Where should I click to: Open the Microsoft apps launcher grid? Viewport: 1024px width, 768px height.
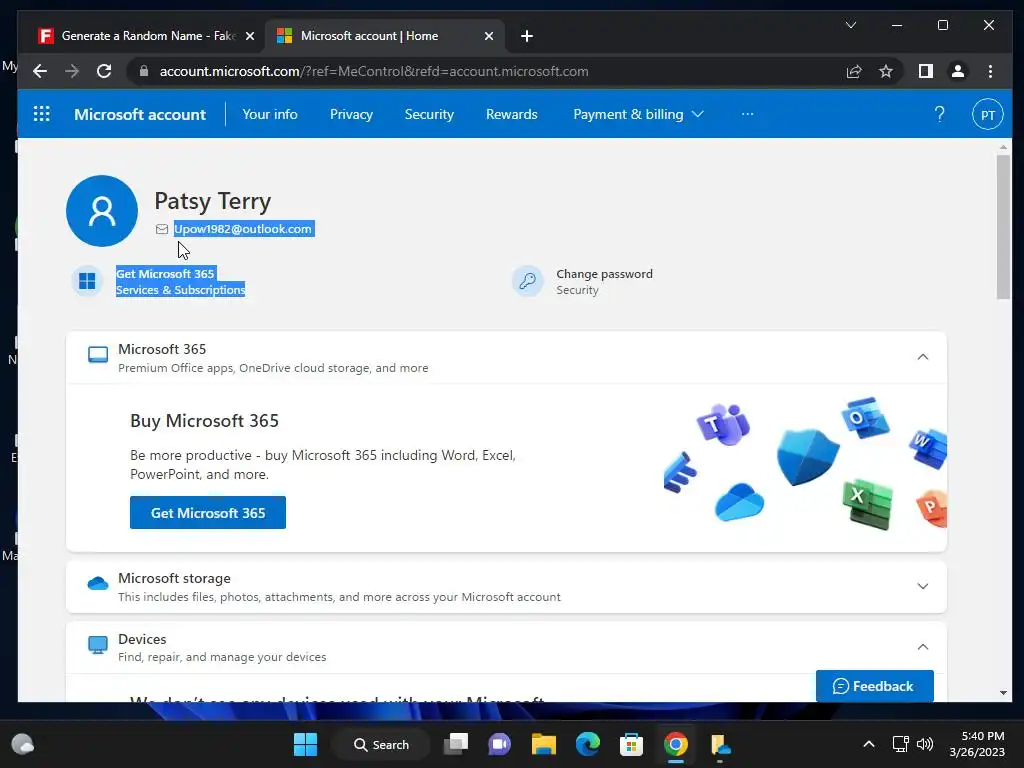point(42,114)
